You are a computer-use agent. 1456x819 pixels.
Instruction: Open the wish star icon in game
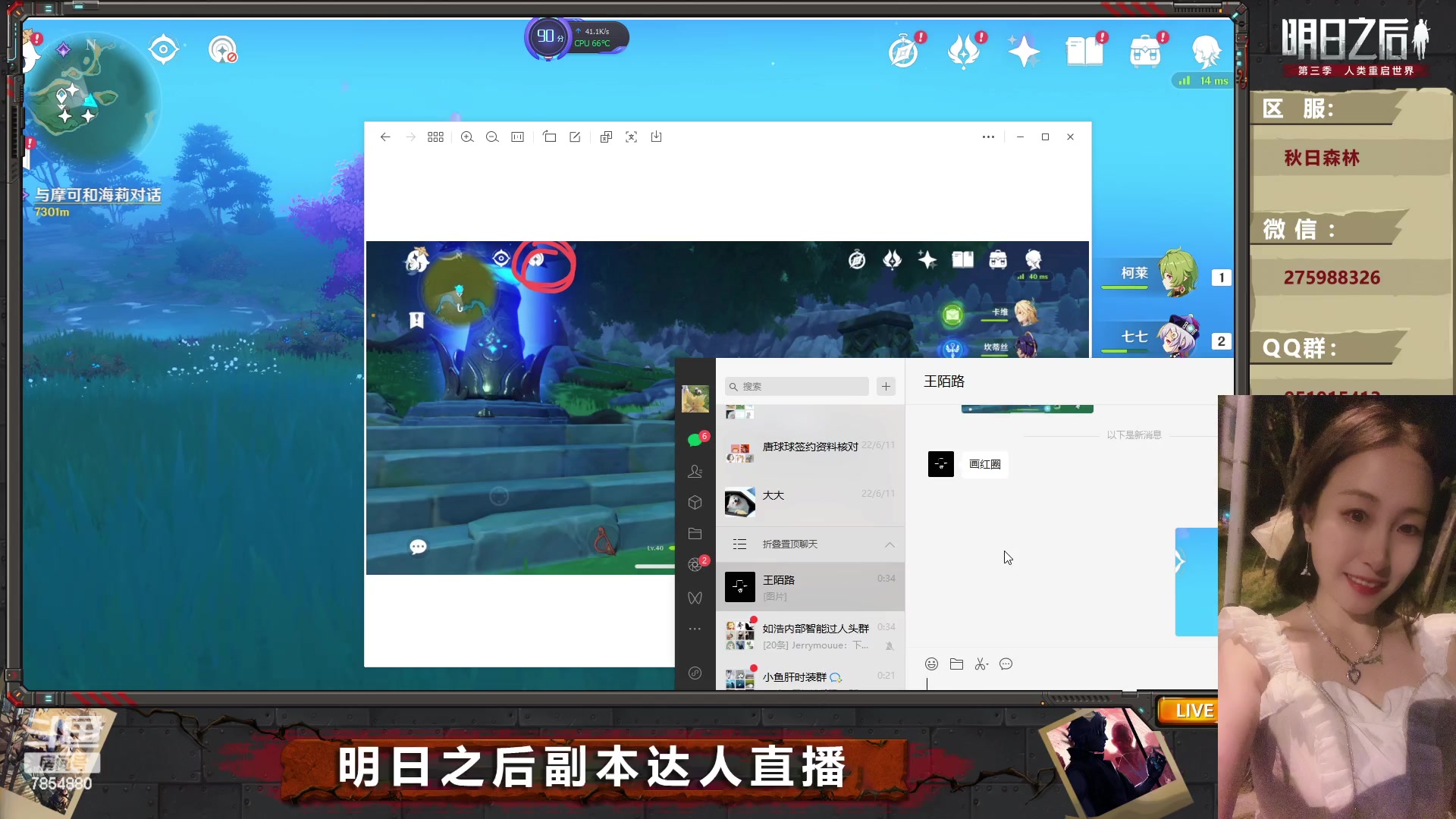pos(1024,52)
